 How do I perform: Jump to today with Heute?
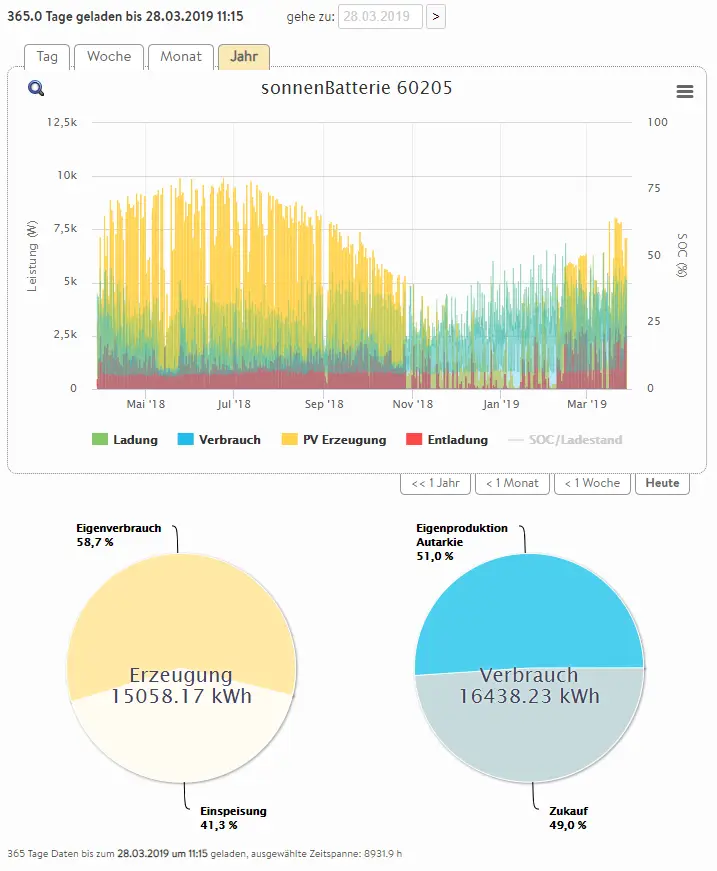[662, 483]
